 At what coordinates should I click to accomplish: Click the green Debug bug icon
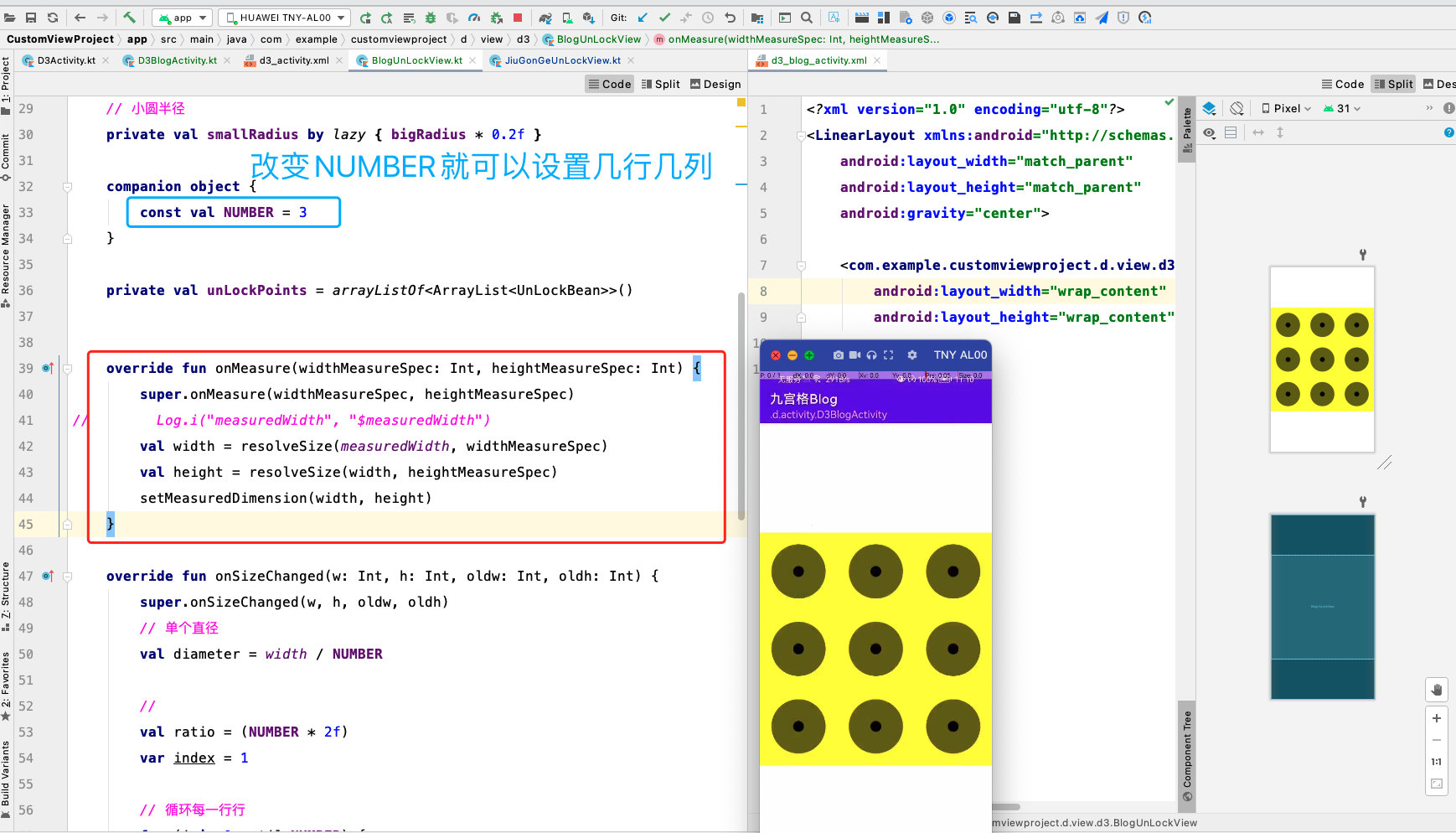click(x=431, y=18)
